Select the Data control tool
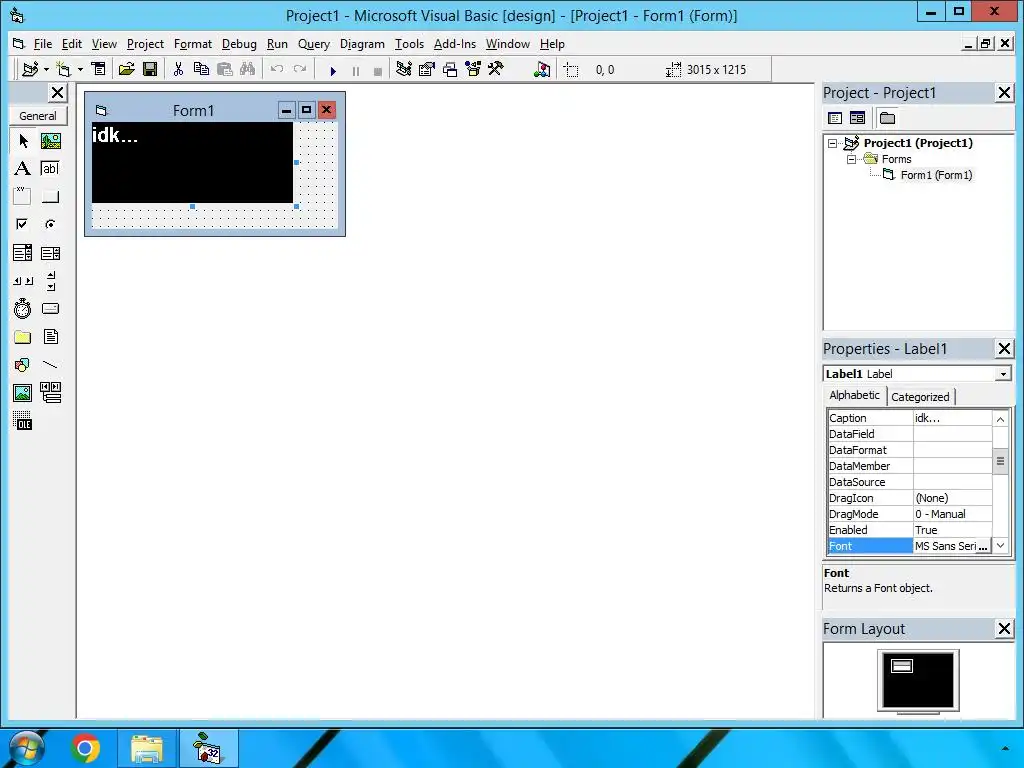The height and width of the screenshot is (768, 1024). pyautogui.click(x=51, y=392)
